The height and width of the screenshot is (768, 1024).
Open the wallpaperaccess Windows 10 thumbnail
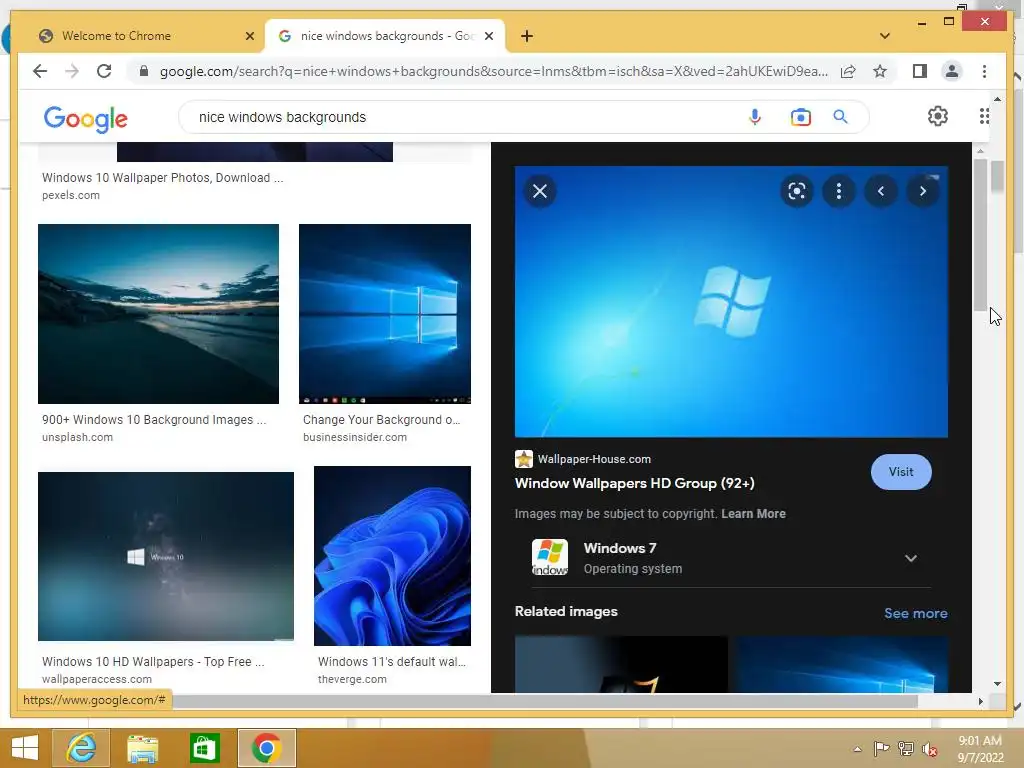(x=166, y=556)
